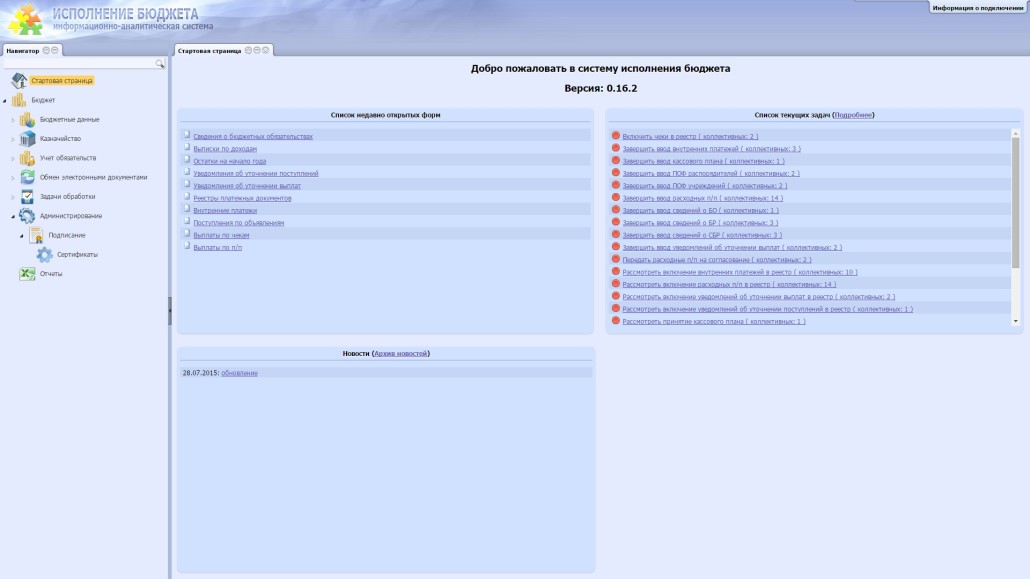Click the Обмен электронными документами sync icon
The width and height of the screenshot is (1030, 579).
(x=27, y=177)
